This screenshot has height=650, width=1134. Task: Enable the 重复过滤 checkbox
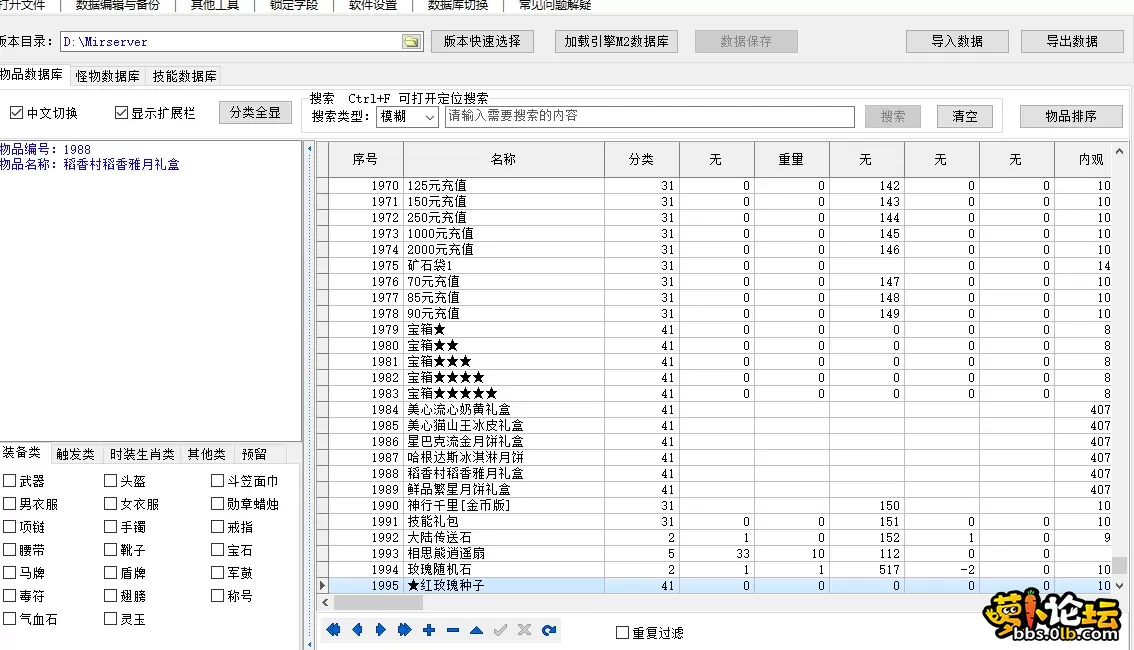pos(624,630)
